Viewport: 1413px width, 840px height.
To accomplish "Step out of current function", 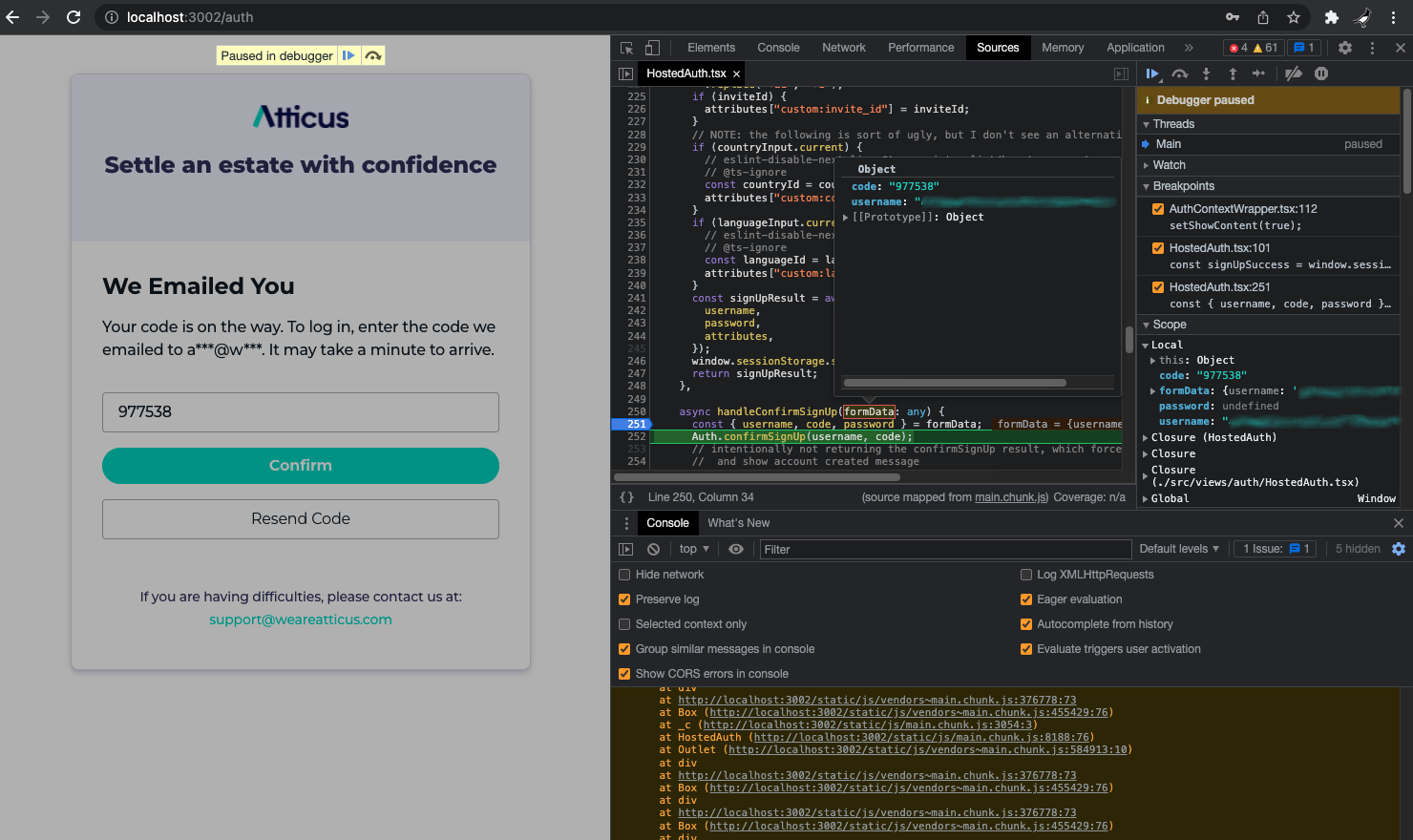I will pyautogui.click(x=1233, y=73).
